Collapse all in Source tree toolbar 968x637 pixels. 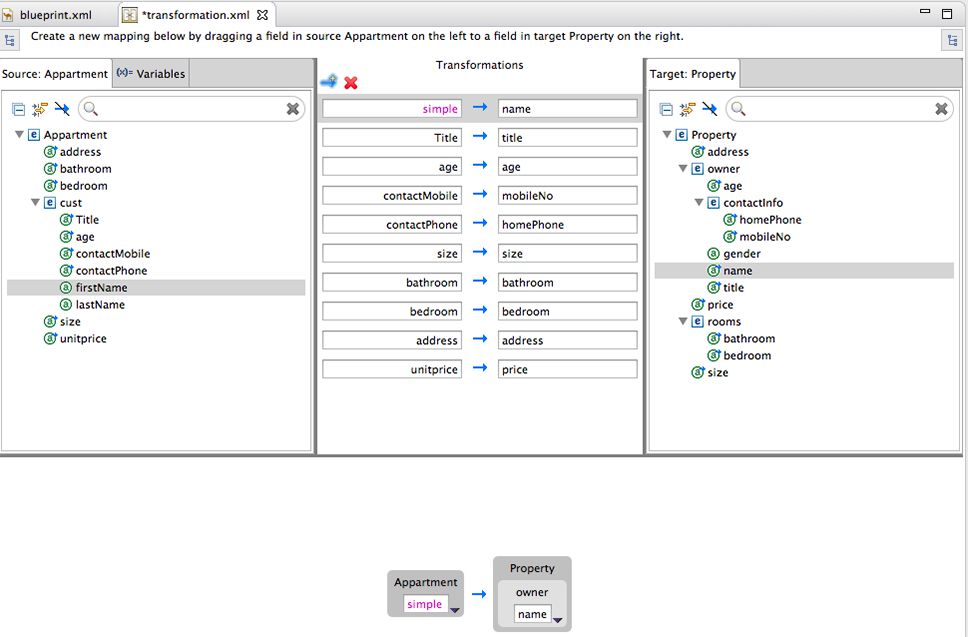(x=18, y=109)
